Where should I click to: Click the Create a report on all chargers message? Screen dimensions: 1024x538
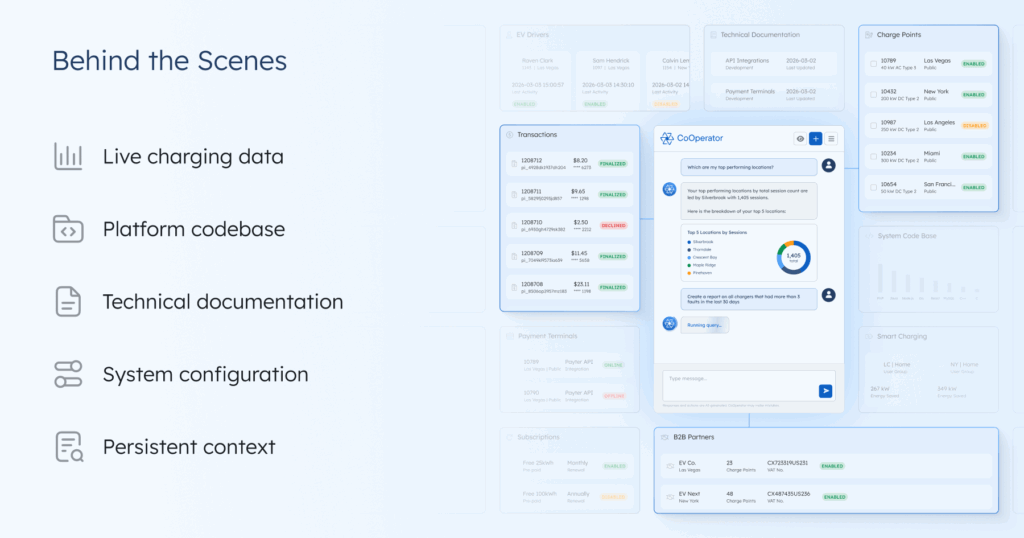[748, 299]
